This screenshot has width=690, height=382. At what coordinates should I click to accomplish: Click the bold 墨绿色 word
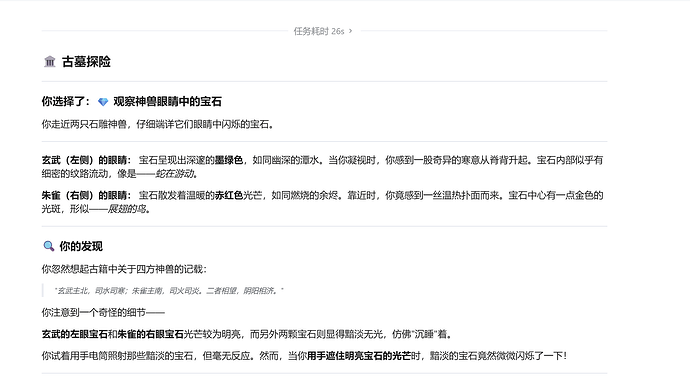229,160
